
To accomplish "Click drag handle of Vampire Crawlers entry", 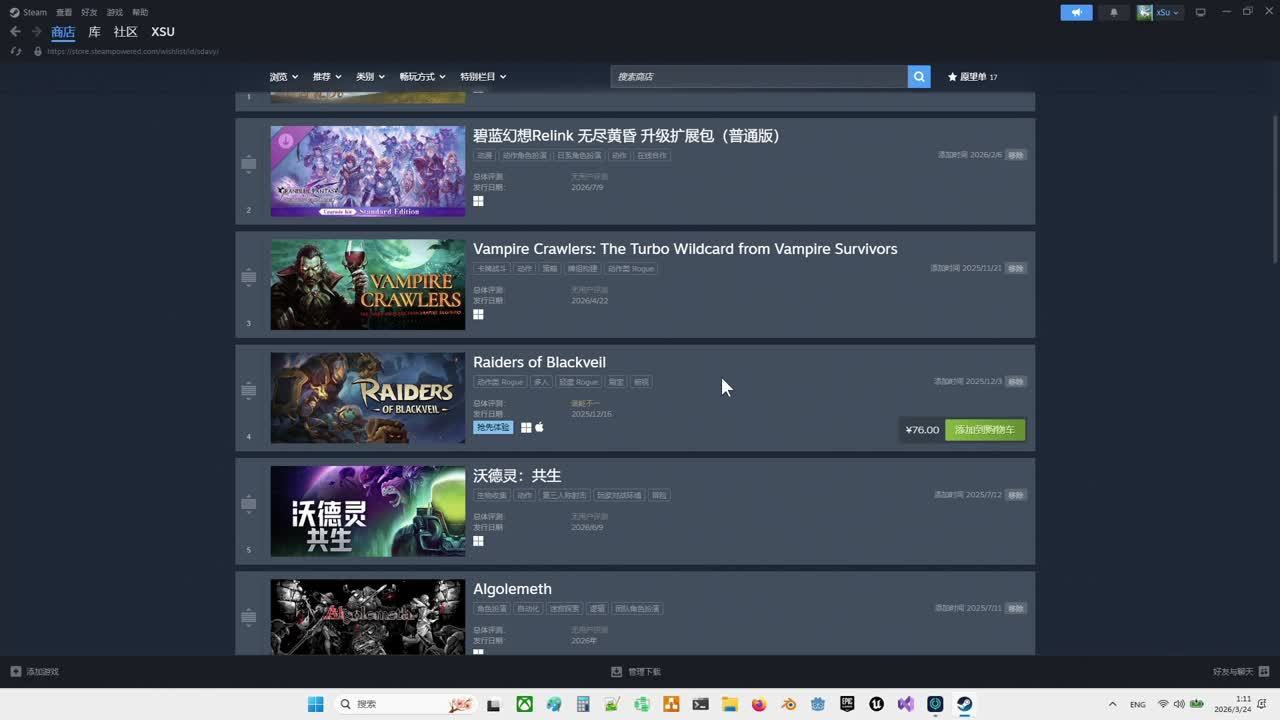I will point(249,278).
